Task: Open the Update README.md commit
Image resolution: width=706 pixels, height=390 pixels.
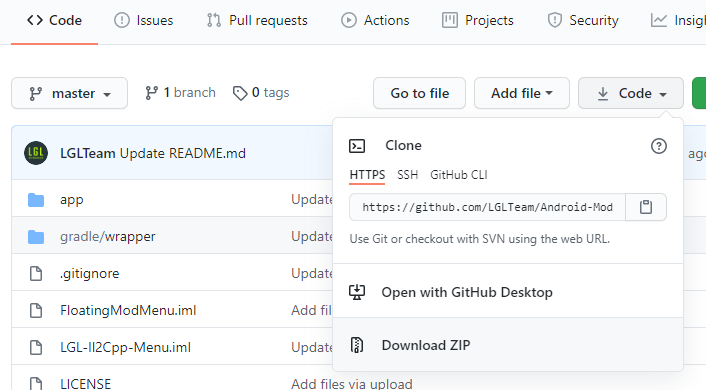Action: 183,154
